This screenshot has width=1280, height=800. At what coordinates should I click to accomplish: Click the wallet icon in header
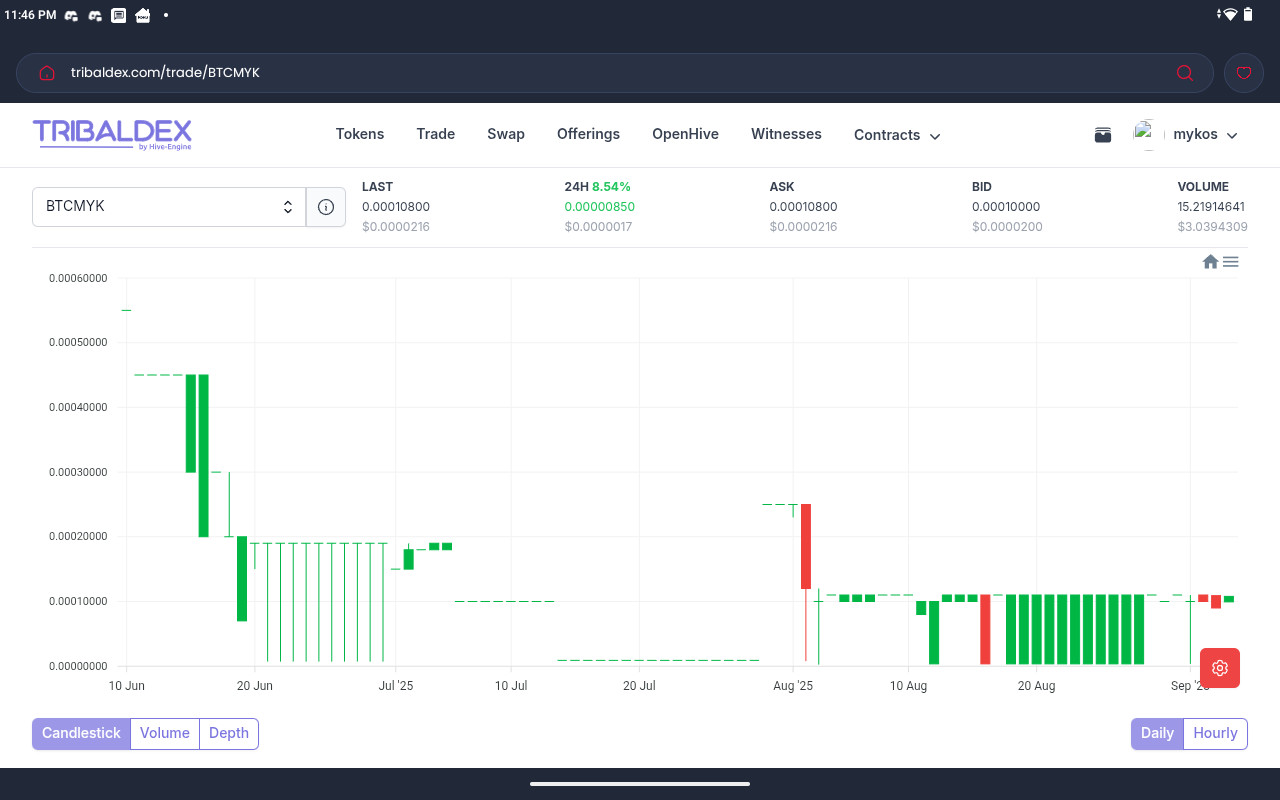coord(1103,135)
